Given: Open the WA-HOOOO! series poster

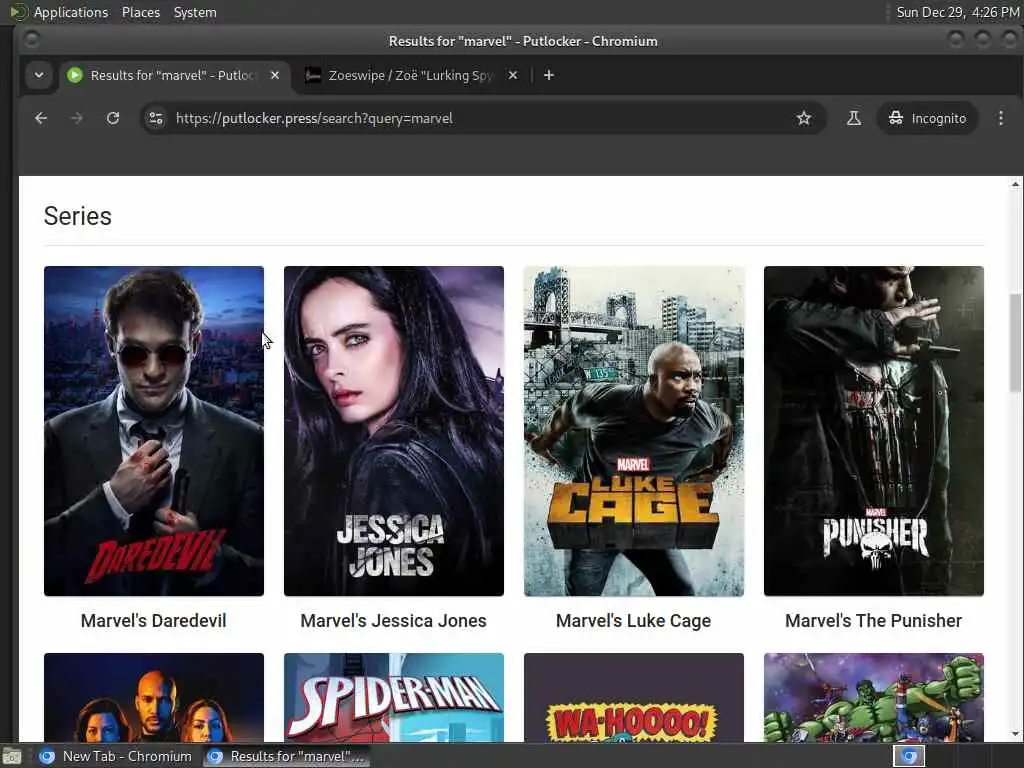Looking at the screenshot, I should pos(633,697).
